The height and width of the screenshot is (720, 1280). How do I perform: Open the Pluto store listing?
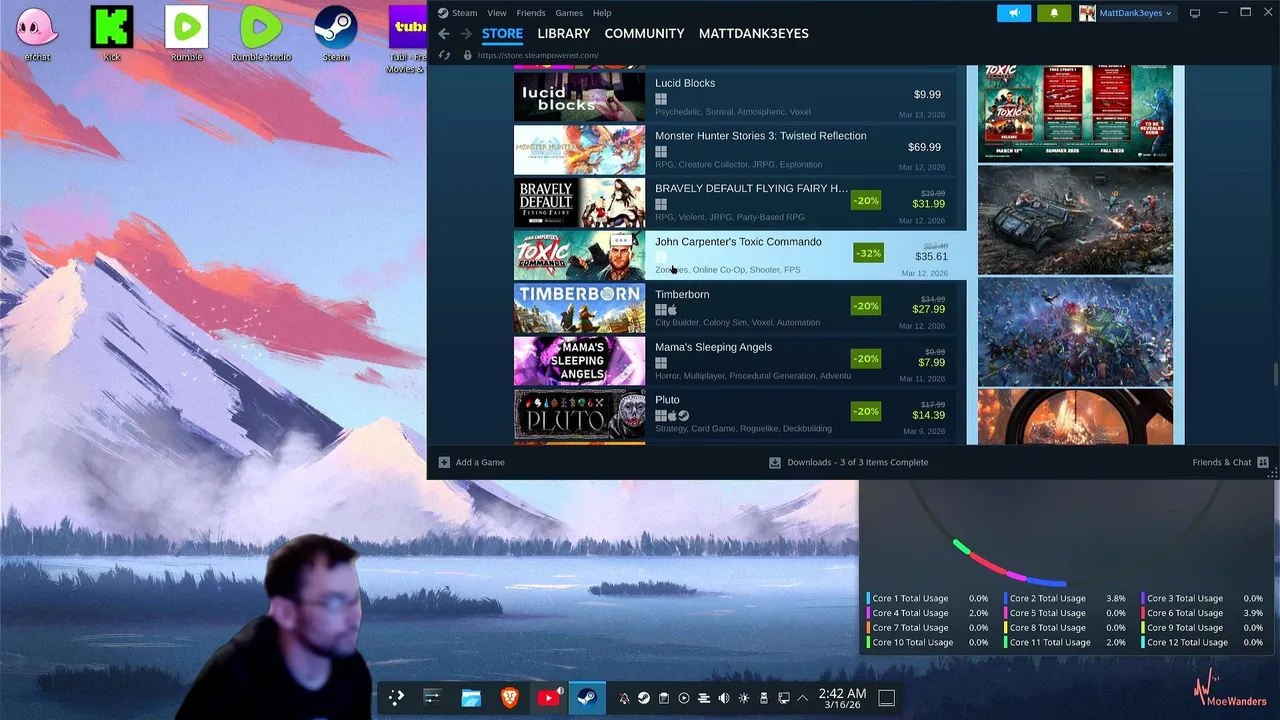[740, 414]
